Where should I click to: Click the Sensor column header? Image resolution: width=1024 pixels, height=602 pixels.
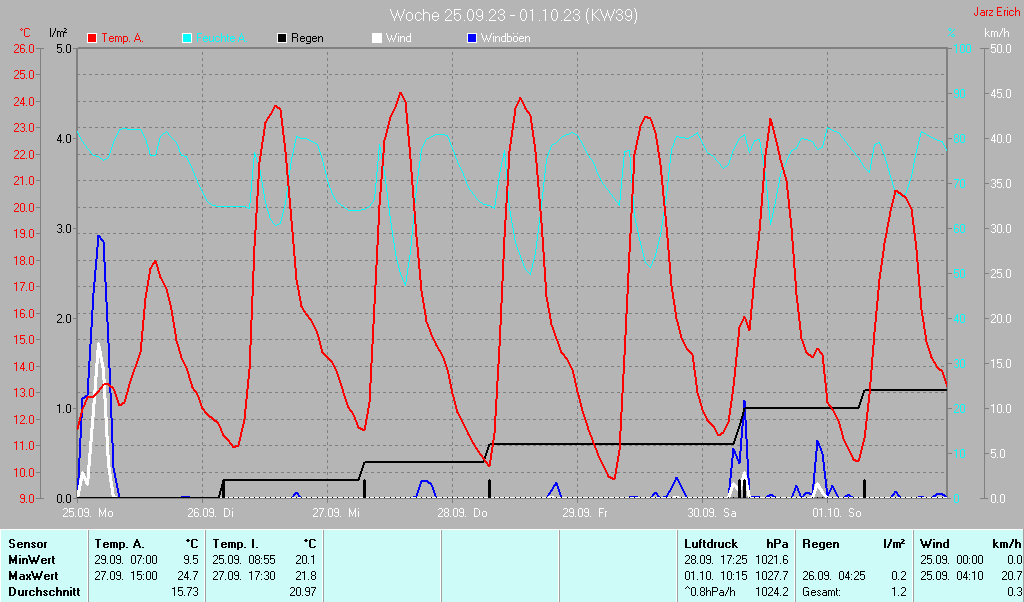tap(27, 542)
